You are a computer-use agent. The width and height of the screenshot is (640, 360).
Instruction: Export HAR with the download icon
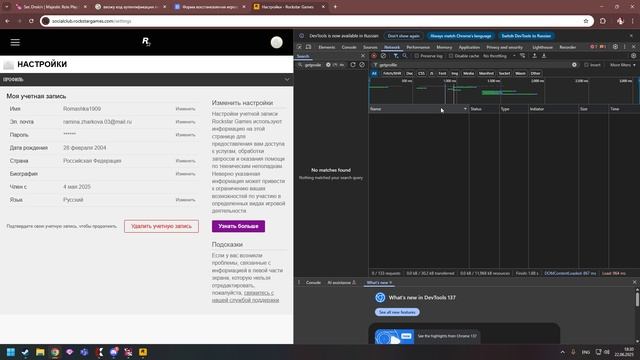[x=544, y=56]
